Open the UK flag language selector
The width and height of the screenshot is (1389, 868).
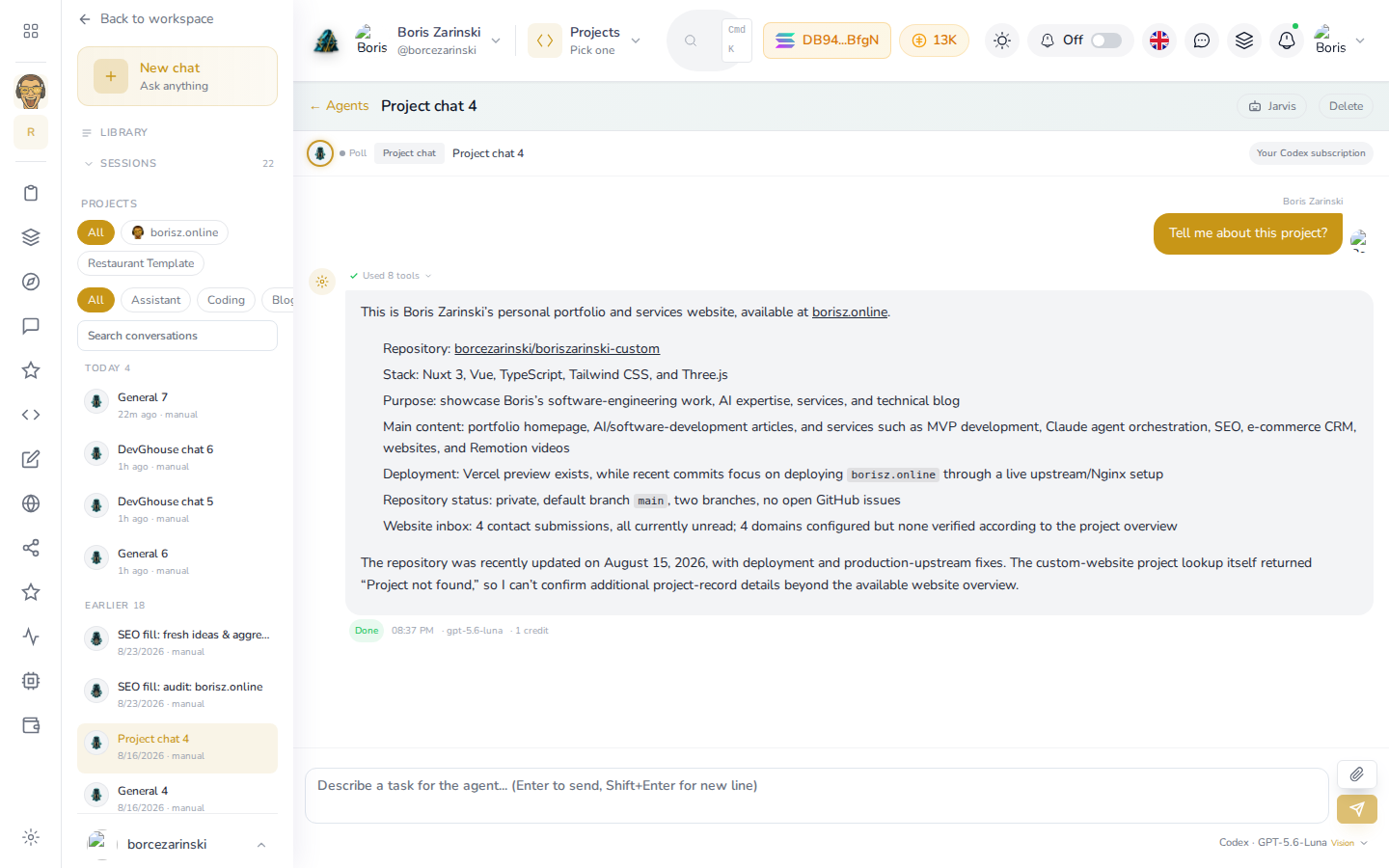click(x=1159, y=41)
